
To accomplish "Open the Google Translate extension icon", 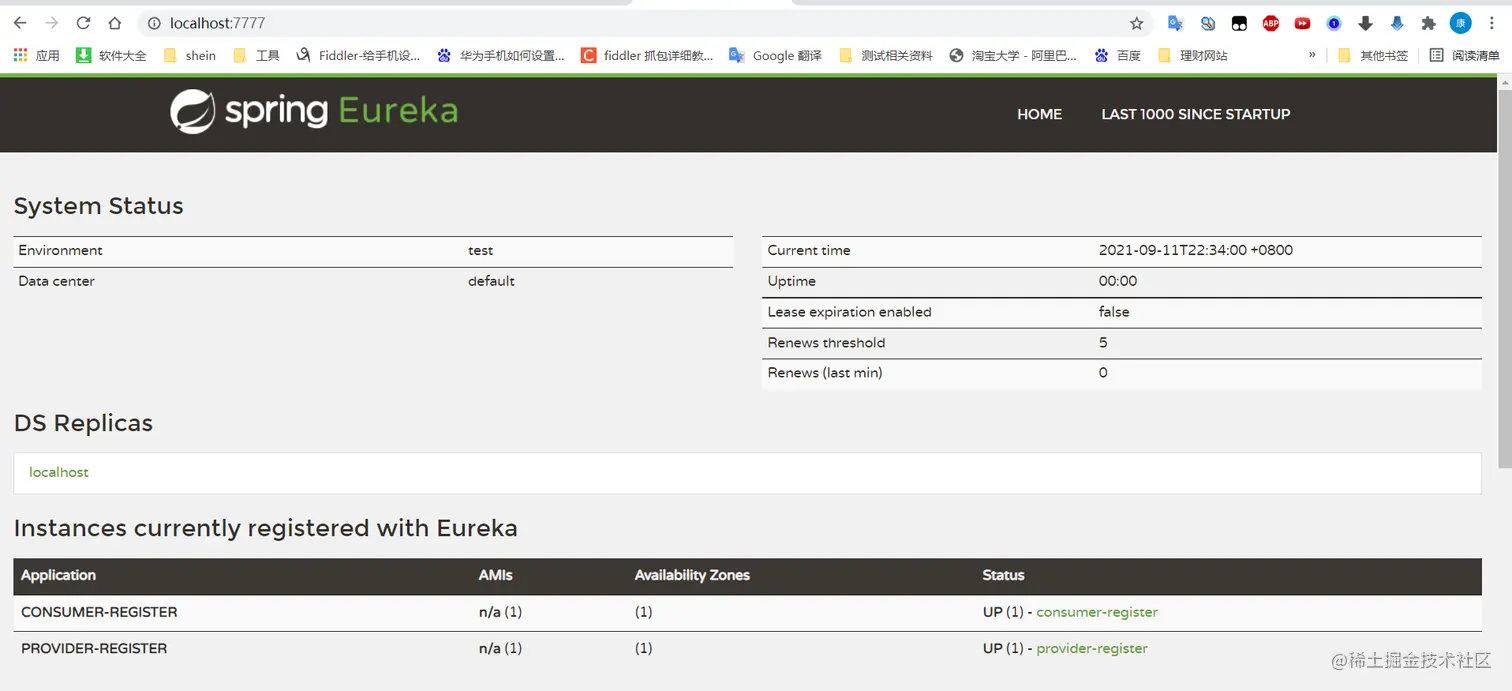I will point(1176,23).
